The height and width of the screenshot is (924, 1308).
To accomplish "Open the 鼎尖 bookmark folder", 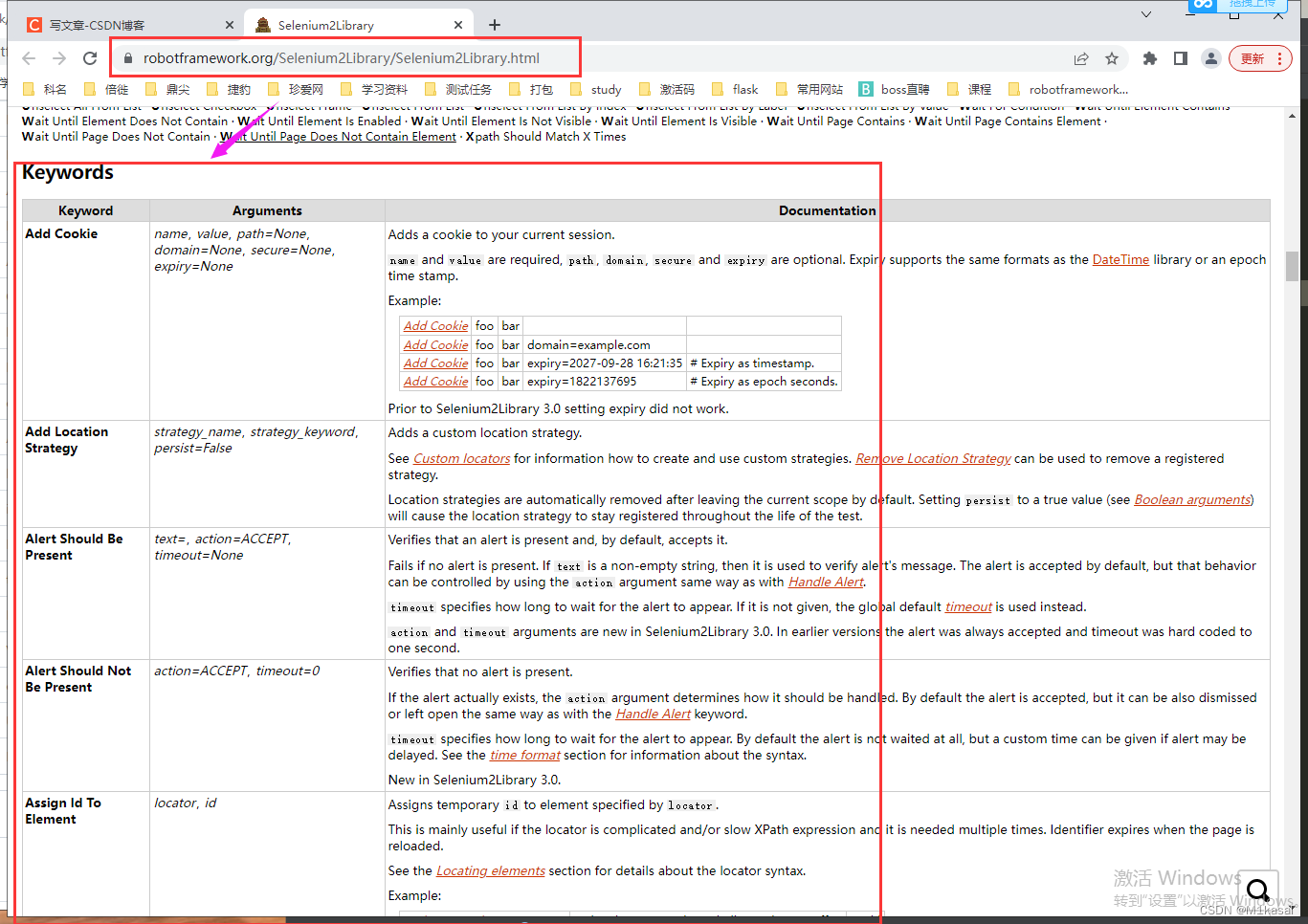I will coord(167,89).
